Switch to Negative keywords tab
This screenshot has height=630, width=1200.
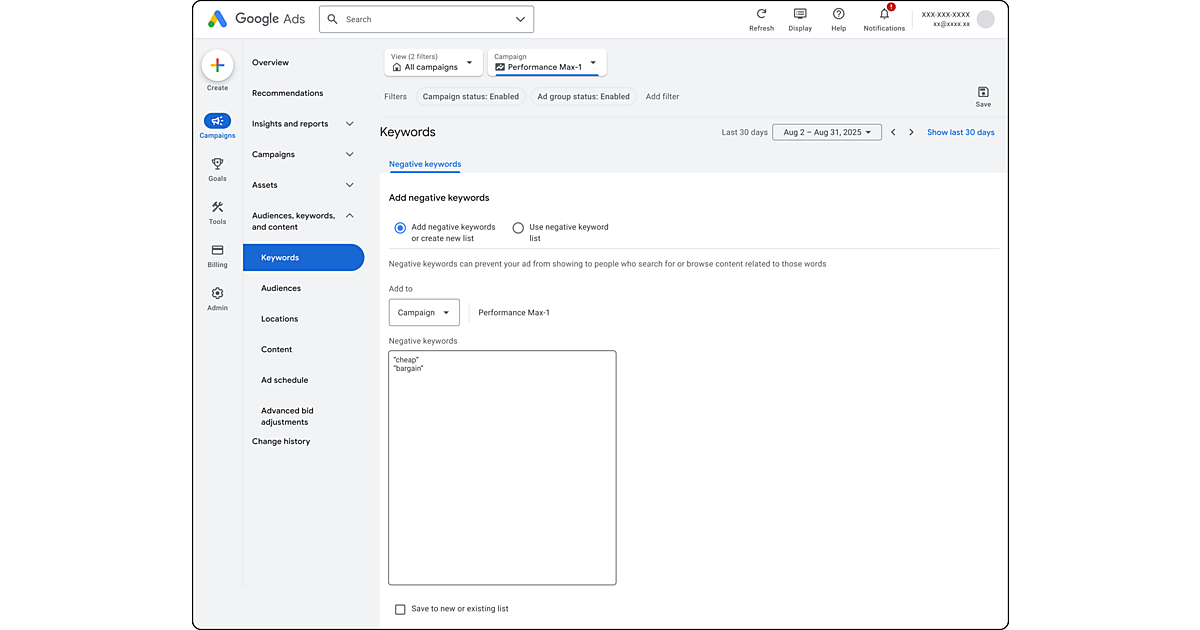pos(425,164)
